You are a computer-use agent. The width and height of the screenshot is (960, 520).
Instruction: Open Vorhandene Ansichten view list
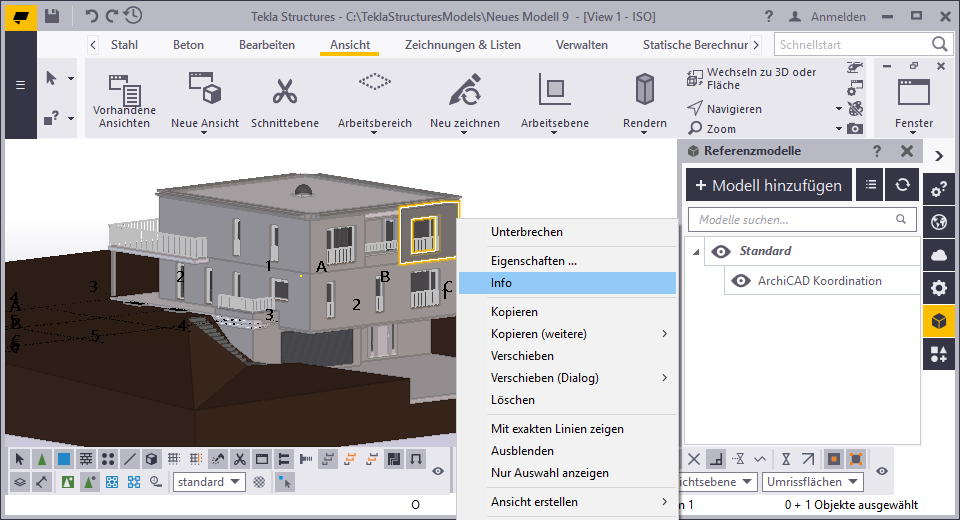124,100
